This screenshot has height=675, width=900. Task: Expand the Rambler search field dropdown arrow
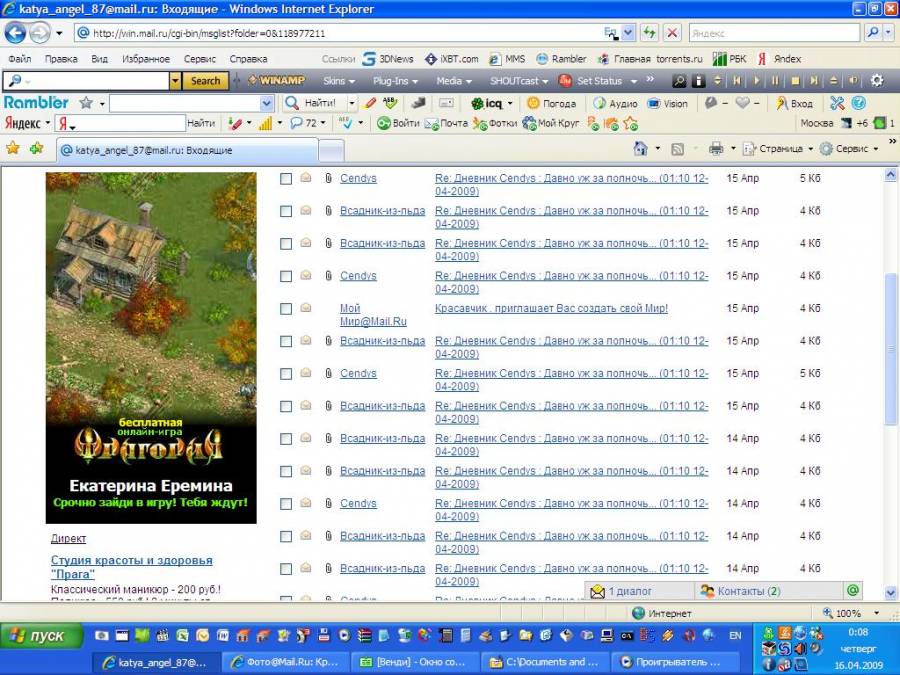266,103
